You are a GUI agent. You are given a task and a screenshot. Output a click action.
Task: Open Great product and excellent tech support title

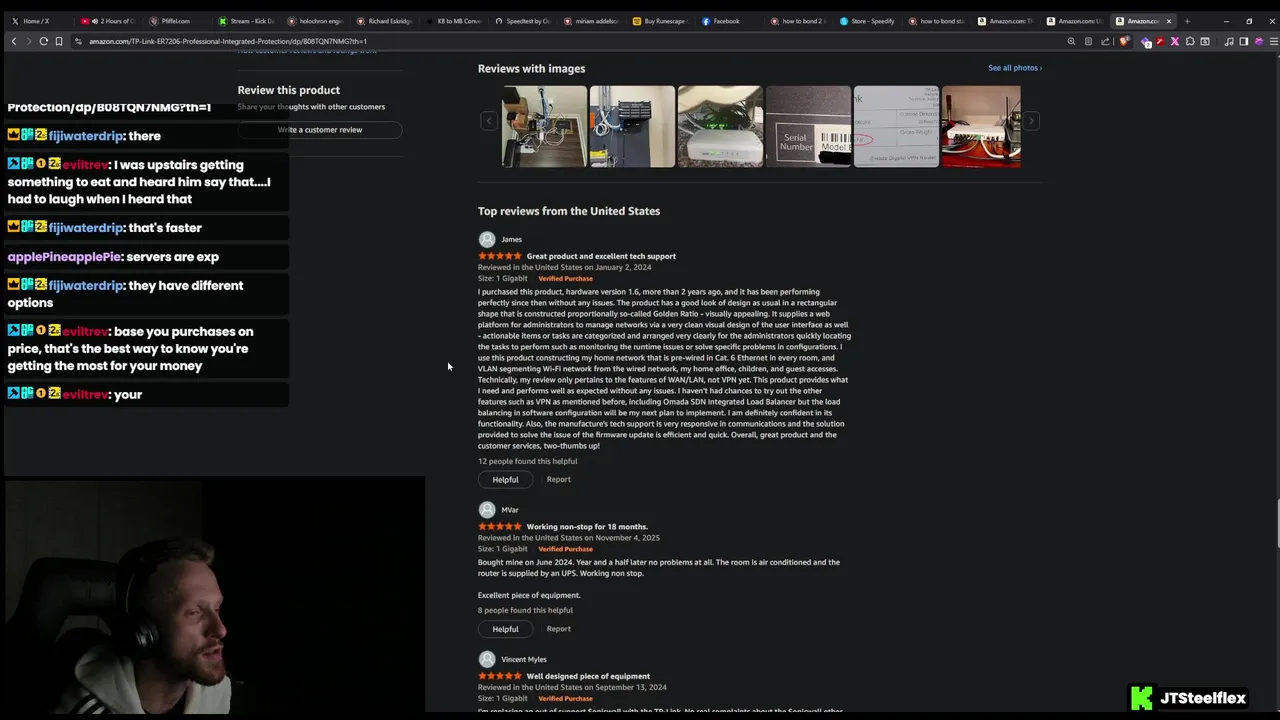pos(601,256)
